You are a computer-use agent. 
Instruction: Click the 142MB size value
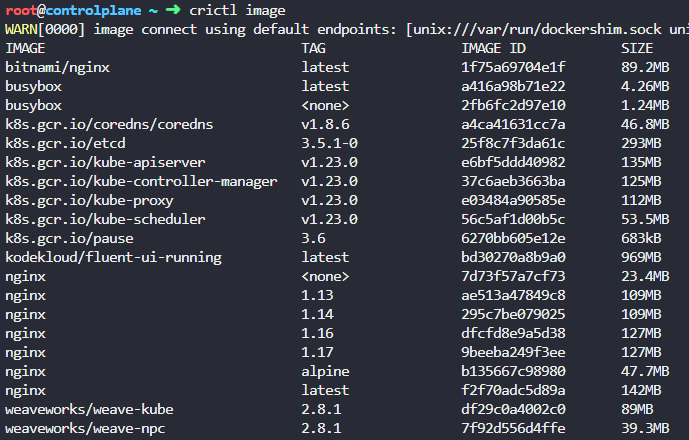coord(641,390)
